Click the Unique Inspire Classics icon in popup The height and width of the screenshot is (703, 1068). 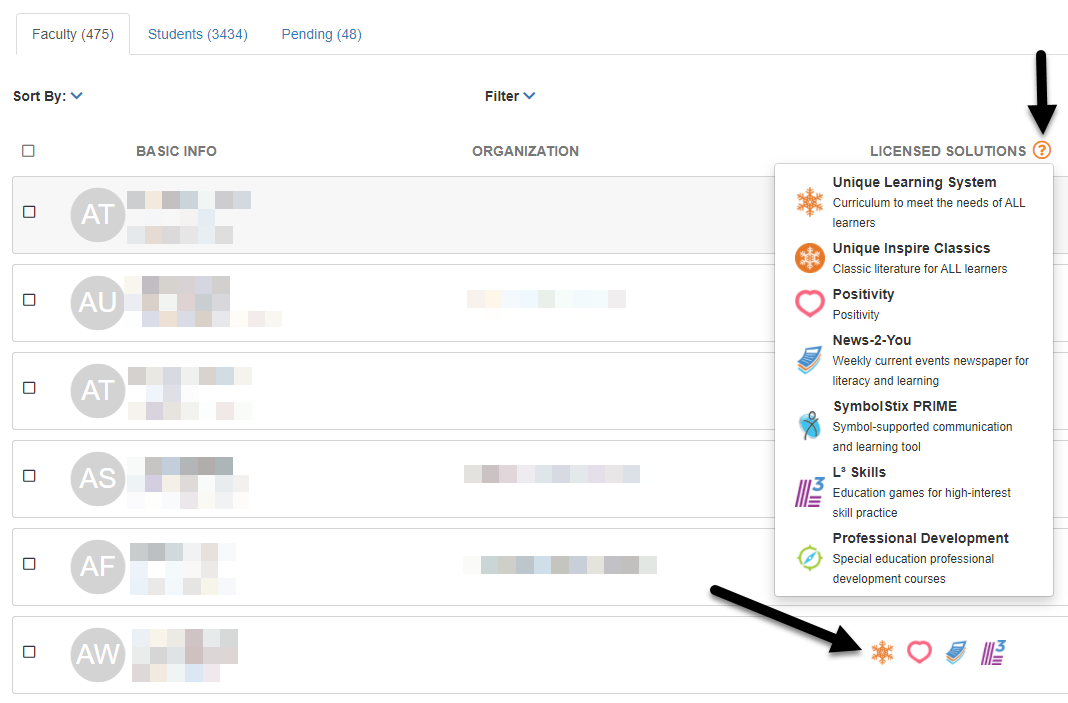tap(810, 258)
